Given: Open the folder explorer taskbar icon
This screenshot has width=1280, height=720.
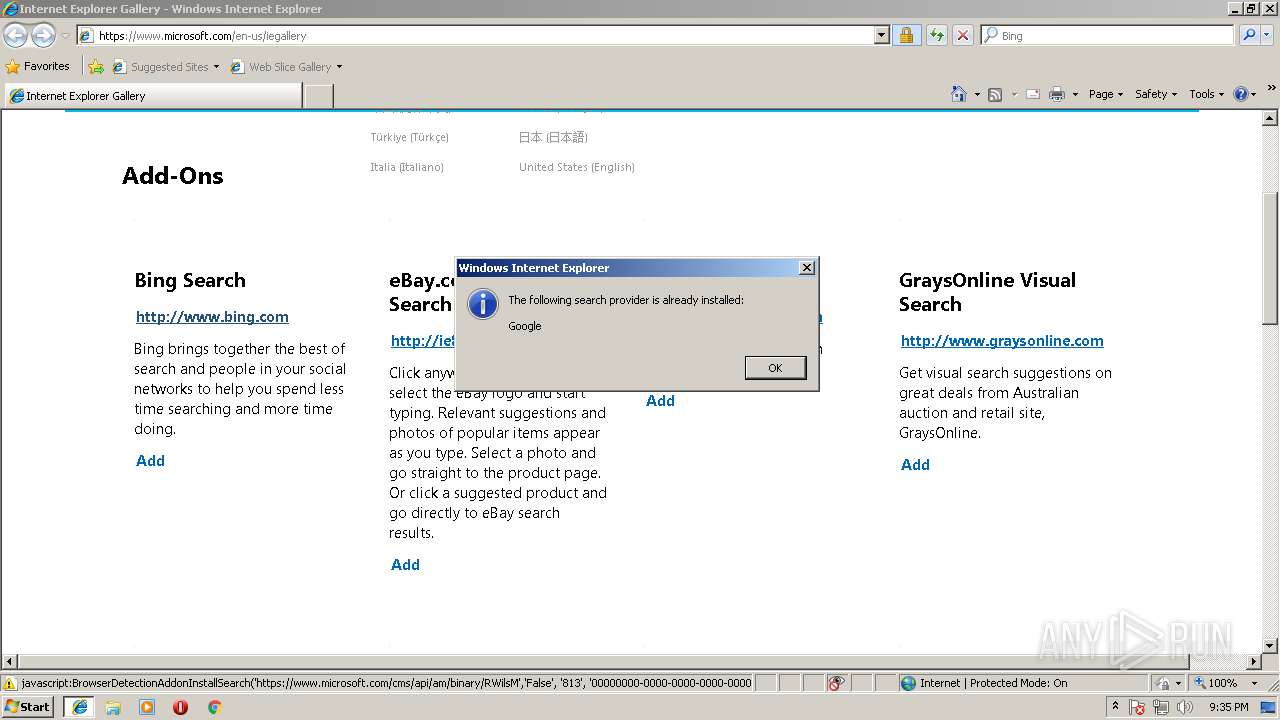Looking at the screenshot, I should point(113,707).
